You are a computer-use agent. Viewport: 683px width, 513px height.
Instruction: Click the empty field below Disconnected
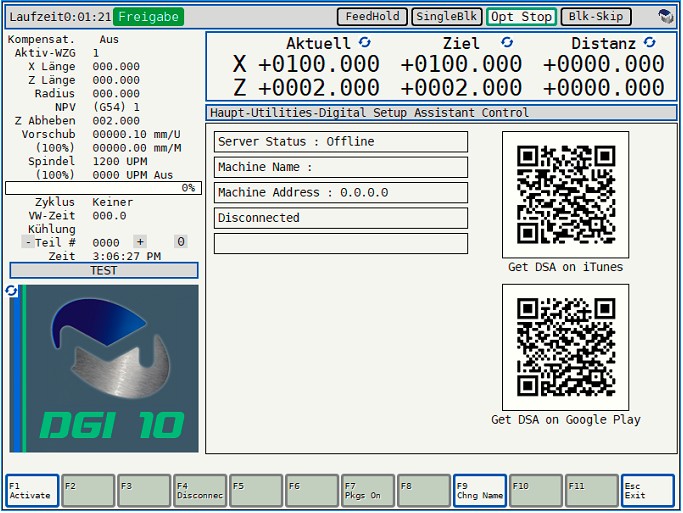341,243
